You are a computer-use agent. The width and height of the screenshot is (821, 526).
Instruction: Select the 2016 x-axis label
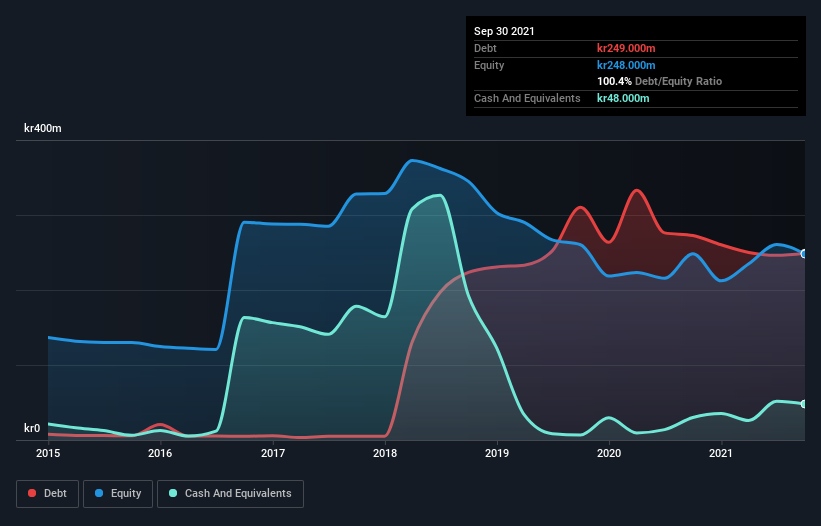pos(160,453)
